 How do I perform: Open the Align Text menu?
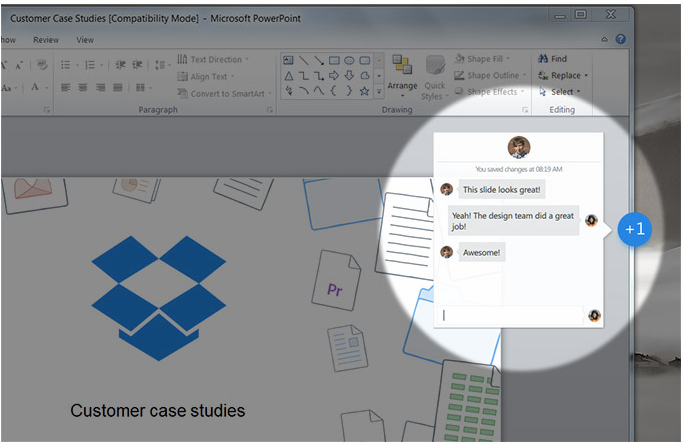pos(206,77)
